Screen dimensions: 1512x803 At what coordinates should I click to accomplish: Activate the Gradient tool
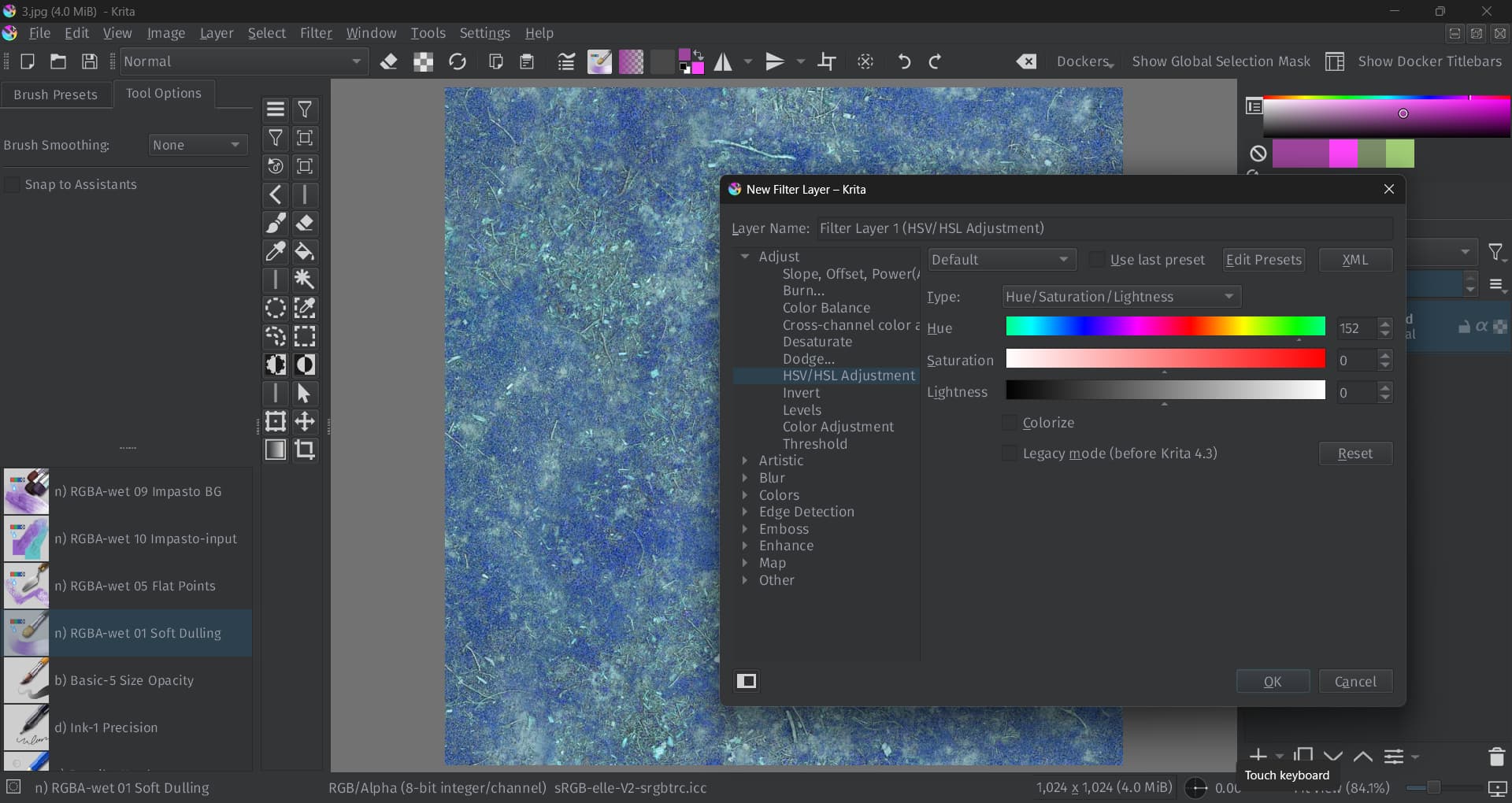[276, 450]
